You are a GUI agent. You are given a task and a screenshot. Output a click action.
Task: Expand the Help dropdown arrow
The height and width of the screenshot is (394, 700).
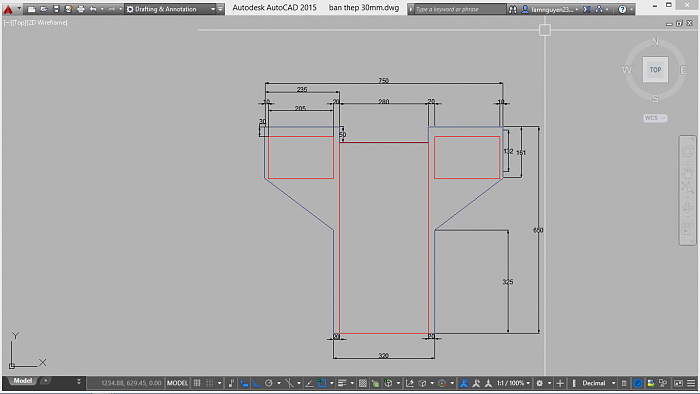[631, 9]
